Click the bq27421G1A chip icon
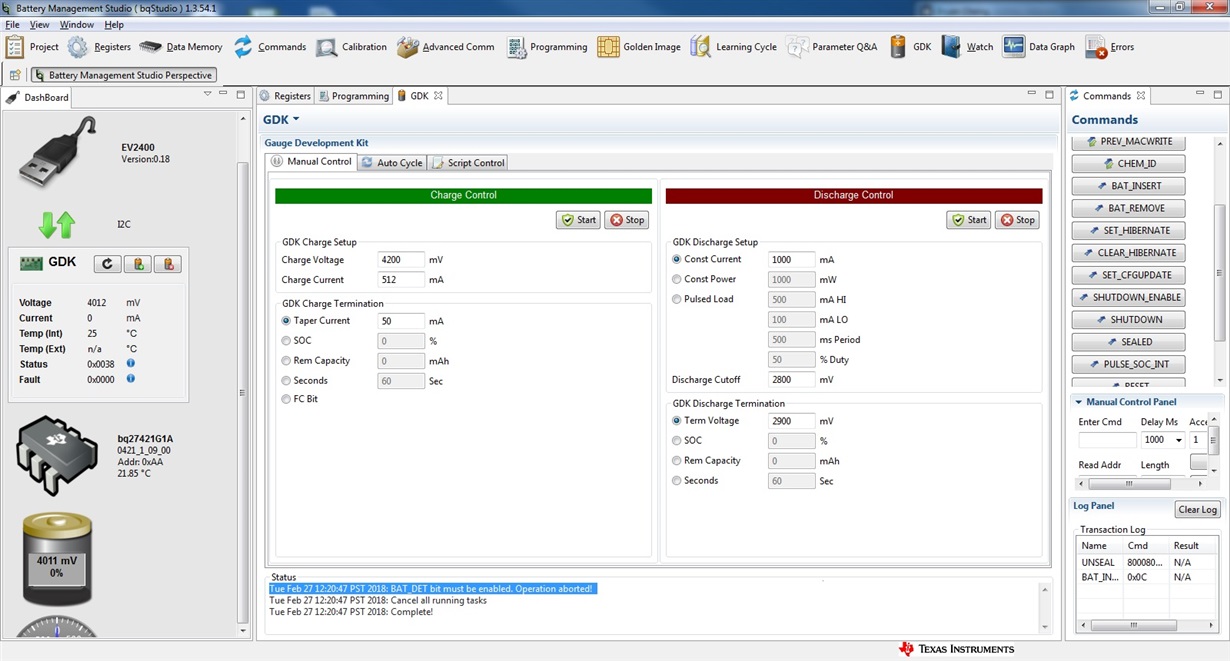 coord(56,455)
